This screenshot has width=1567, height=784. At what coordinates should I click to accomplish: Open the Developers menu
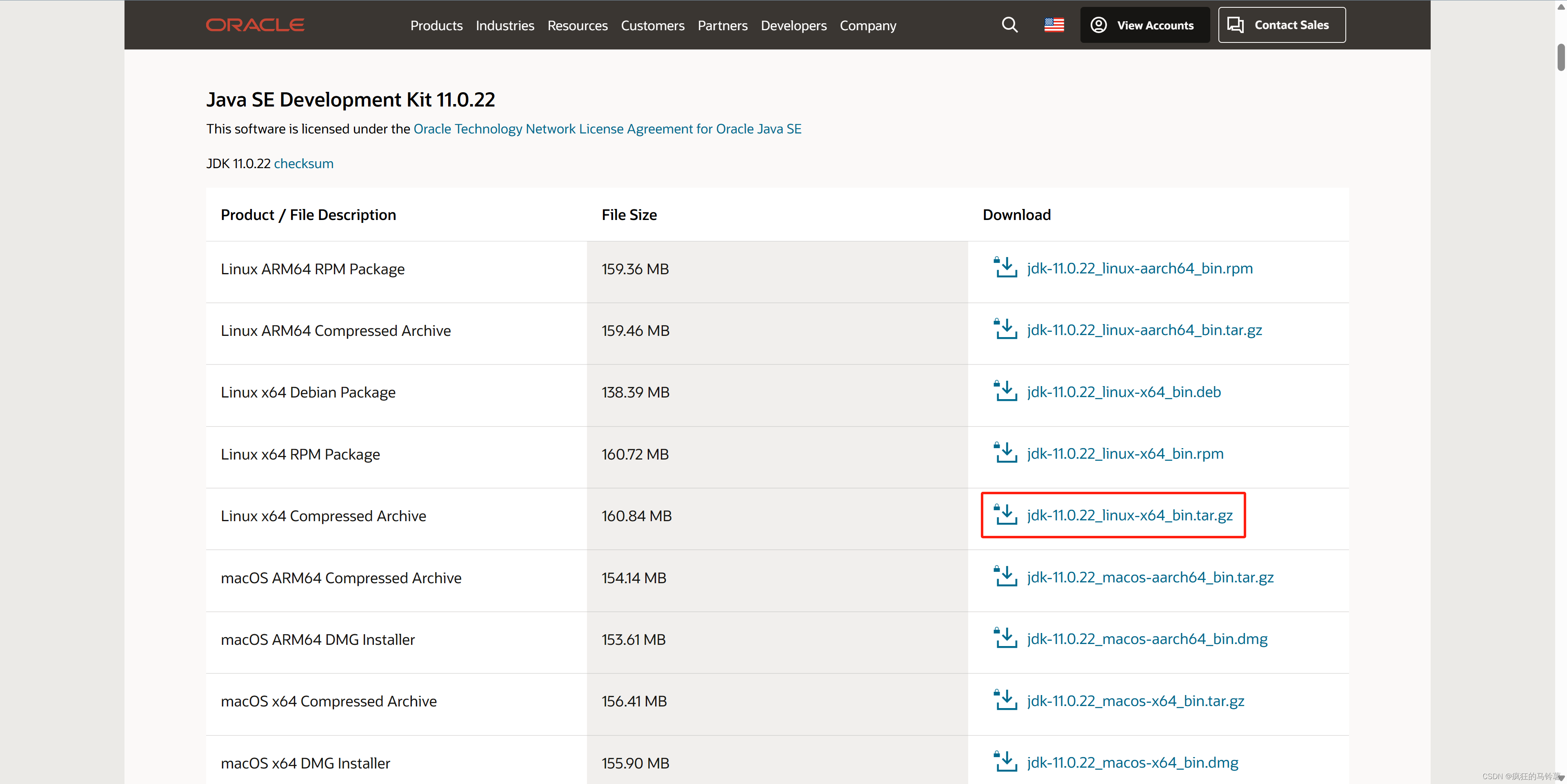pyautogui.click(x=793, y=26)
